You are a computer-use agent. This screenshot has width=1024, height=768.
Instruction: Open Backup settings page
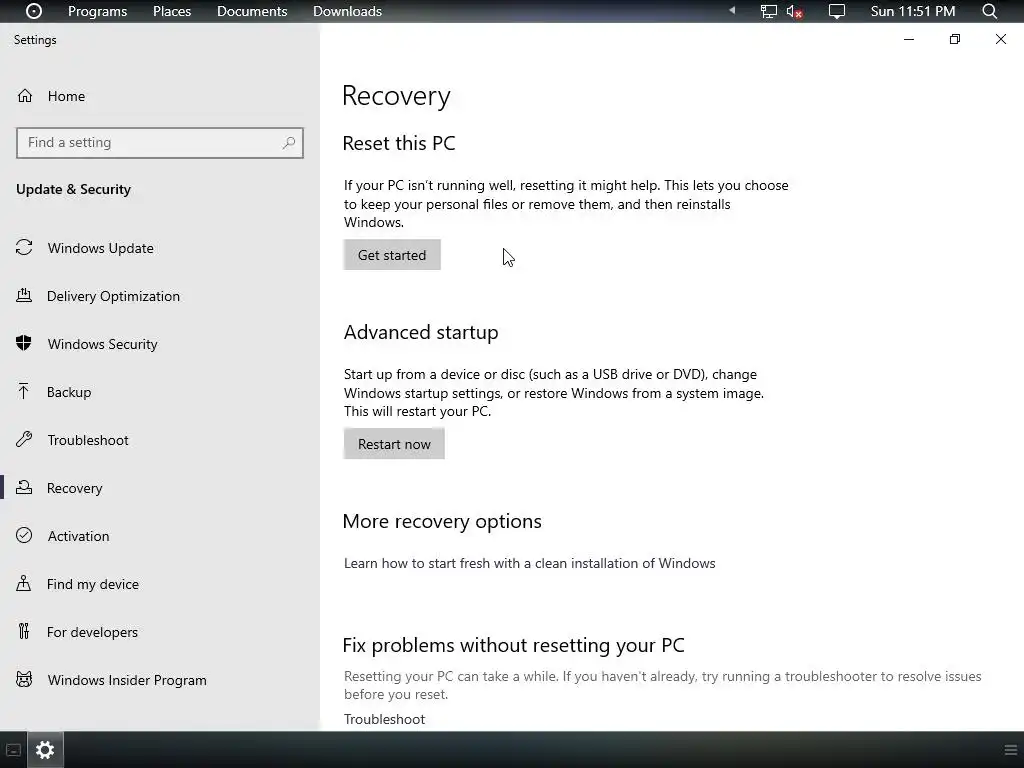(x=69, y=392)
